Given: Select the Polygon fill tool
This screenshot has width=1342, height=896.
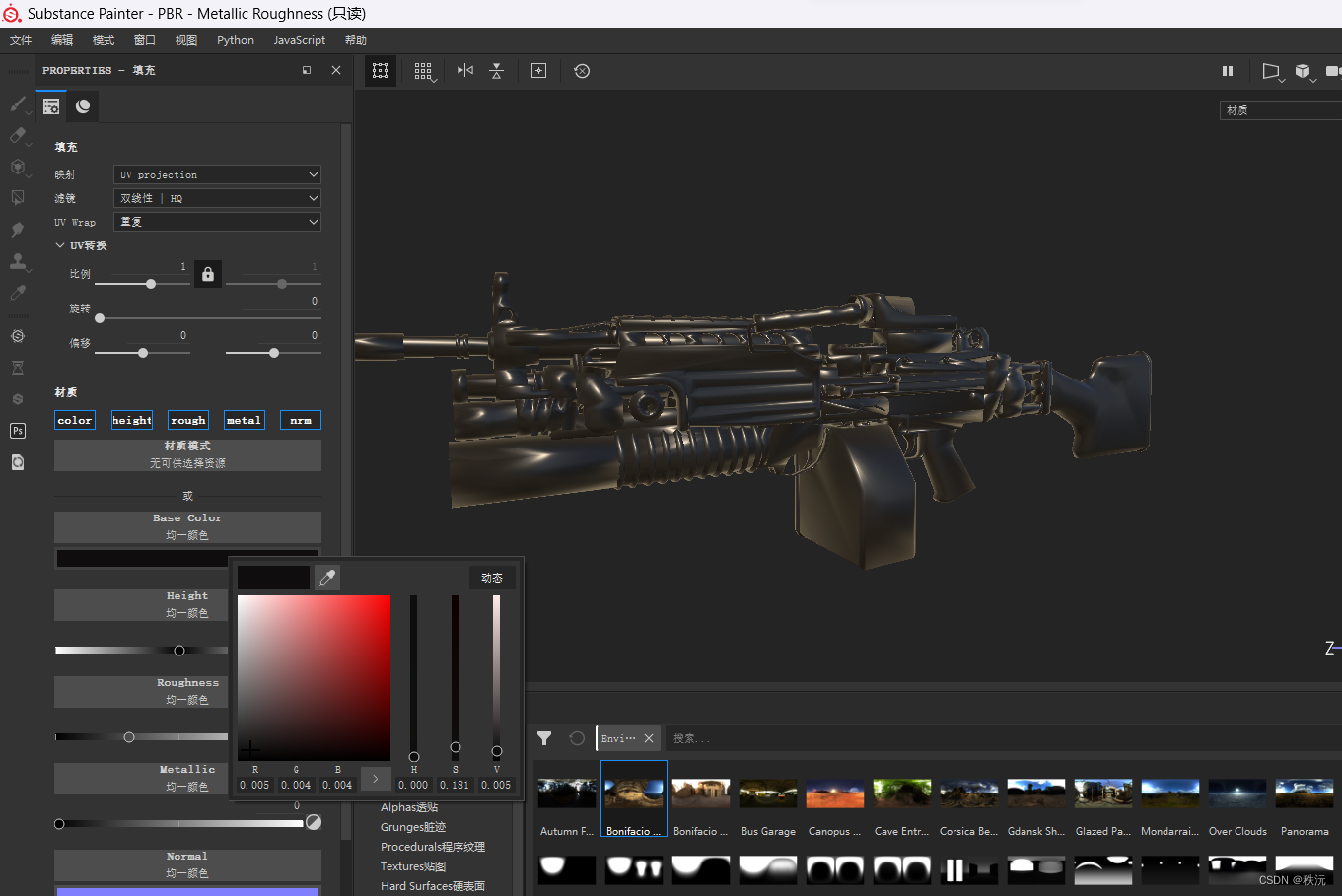Looking at the screenshot, I should pyautogui.click(x=18, y=198).
